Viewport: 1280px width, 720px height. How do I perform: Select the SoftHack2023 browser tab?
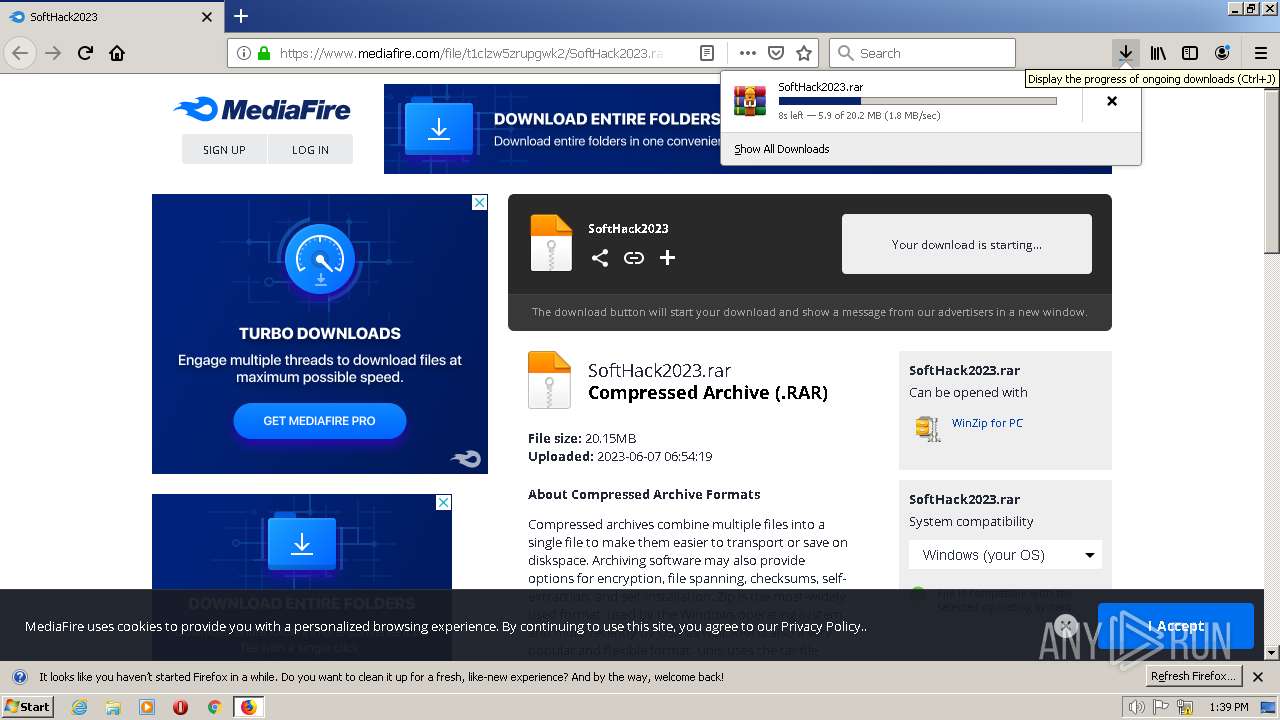pos(110,17)
